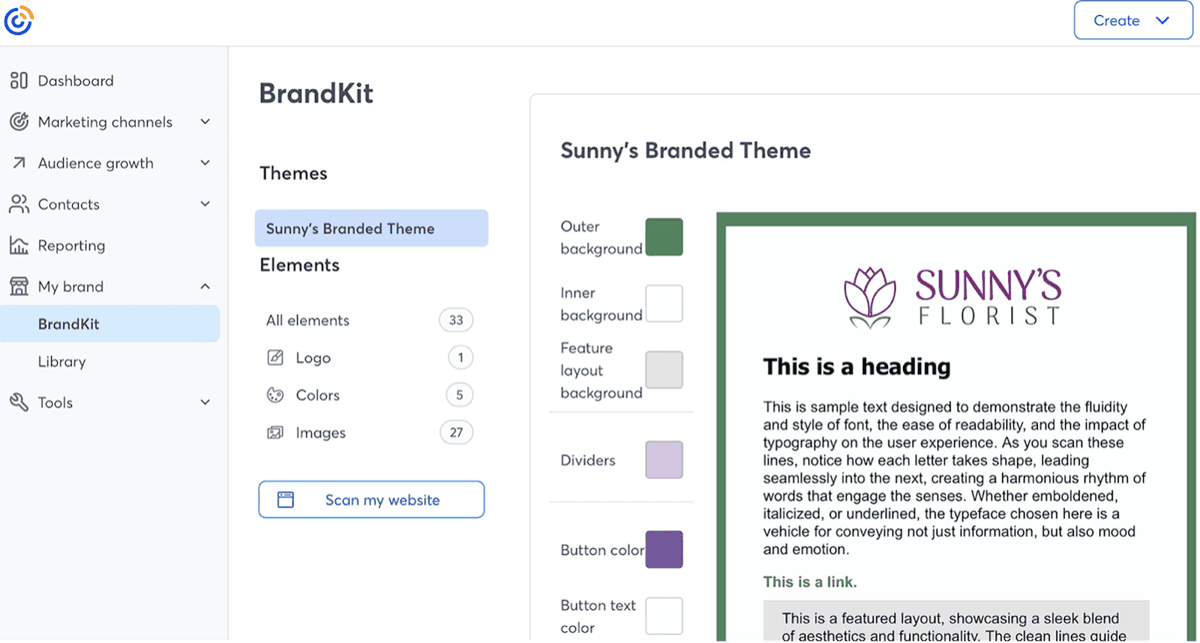The height and width of the screenshot is (643, 1200).
Task: Click the Scan my website button
Action: click(371, 500)
